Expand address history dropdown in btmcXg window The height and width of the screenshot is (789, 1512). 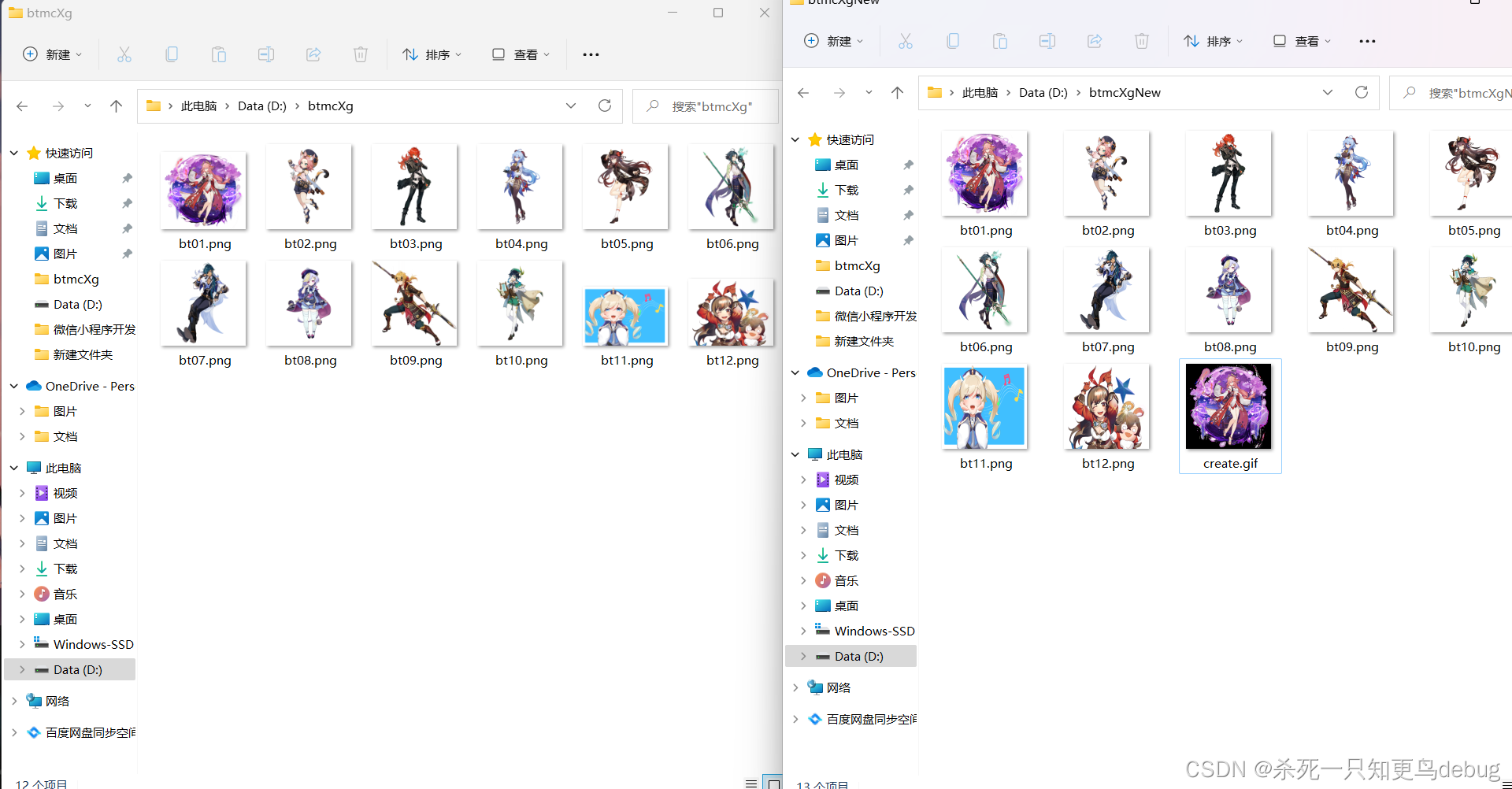point(571,106)
